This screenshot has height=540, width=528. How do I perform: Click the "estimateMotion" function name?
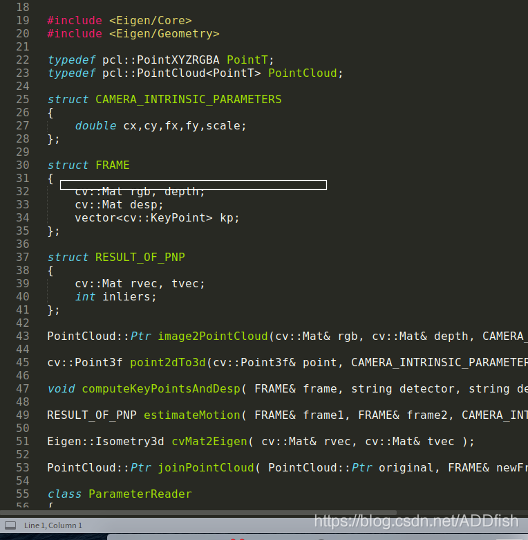click(x=192, y=415)
